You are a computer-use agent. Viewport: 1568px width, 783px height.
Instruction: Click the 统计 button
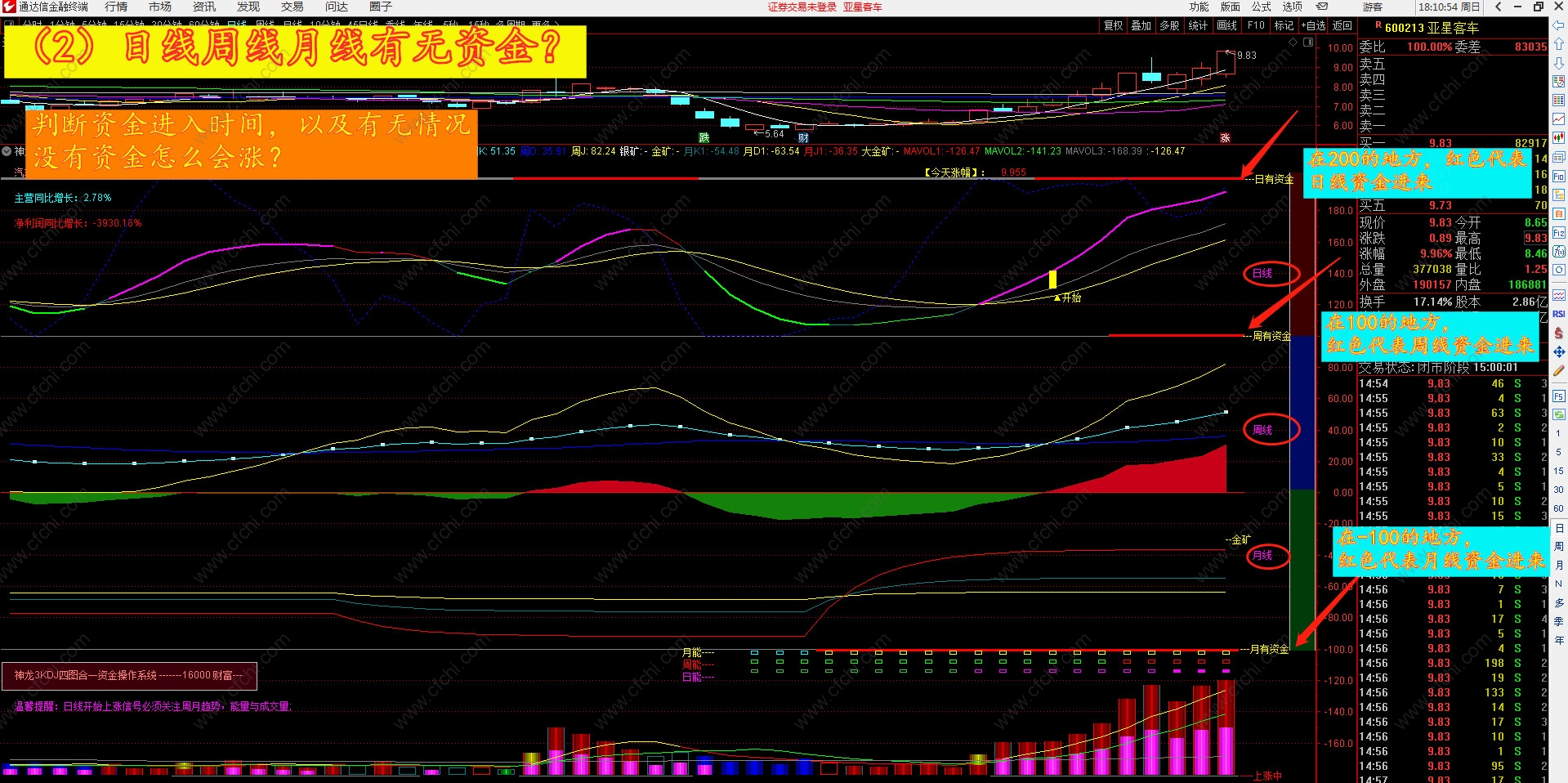(x=1198, y=25)
